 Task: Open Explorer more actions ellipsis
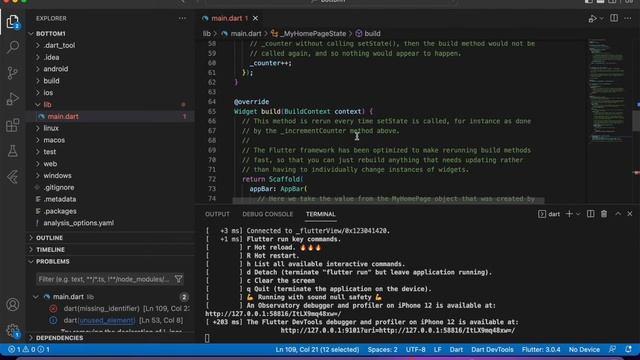coord(182,18)
